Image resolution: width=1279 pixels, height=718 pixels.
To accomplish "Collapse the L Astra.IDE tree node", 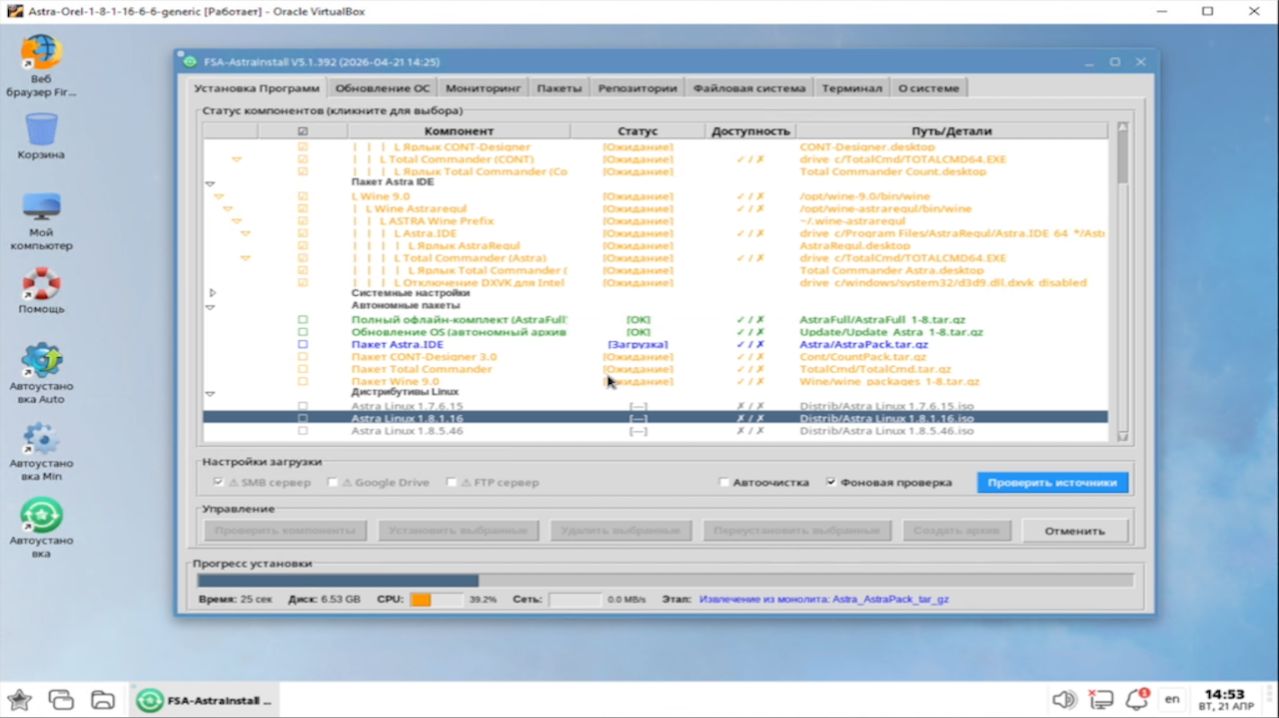I will click(x=245, y=233).
